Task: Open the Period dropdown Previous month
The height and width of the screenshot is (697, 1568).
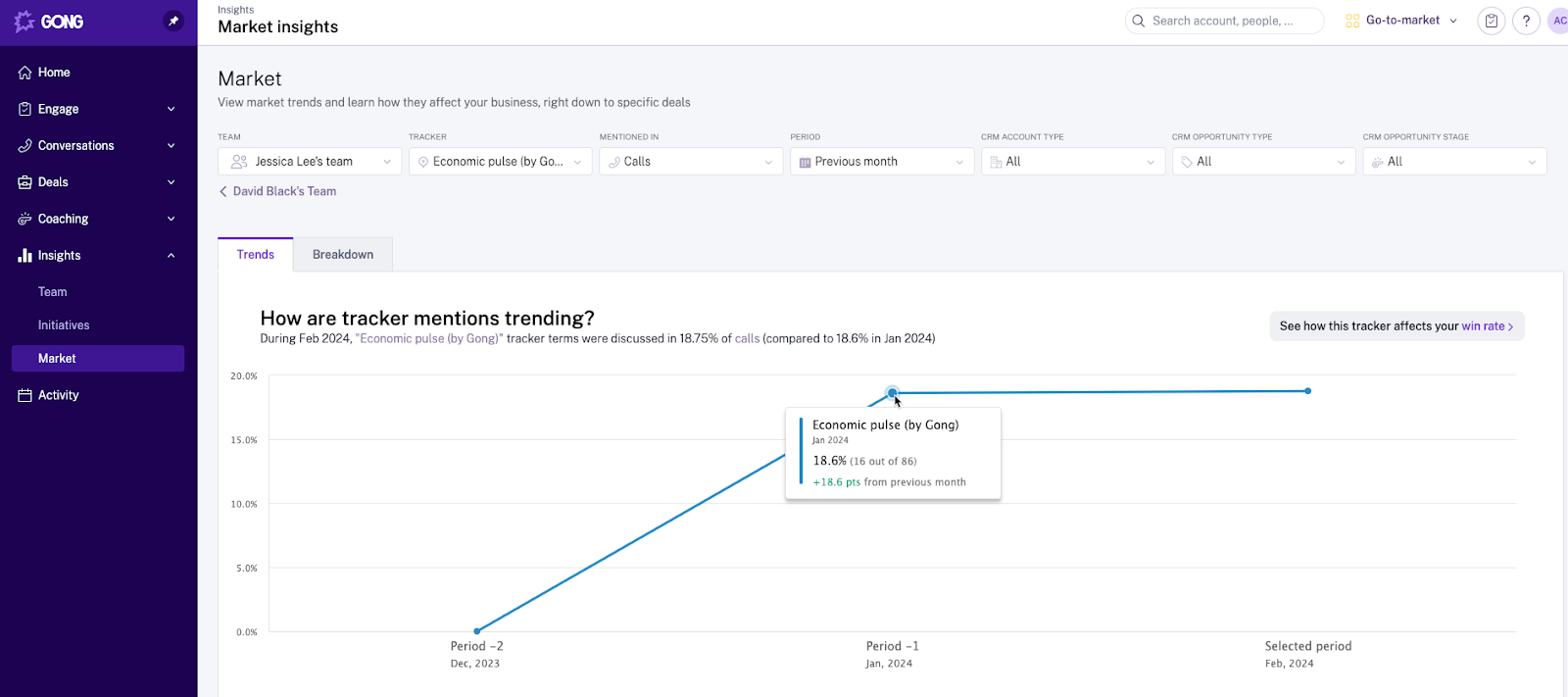Action: (882, 162)
